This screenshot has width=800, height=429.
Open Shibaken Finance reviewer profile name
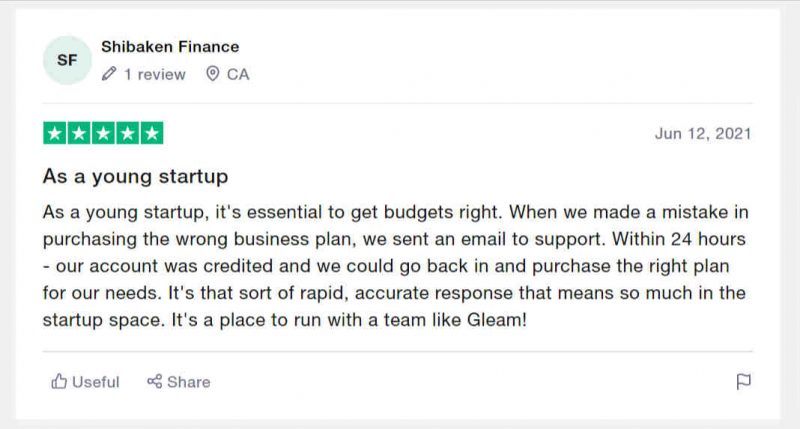click(x=170, y=47)
